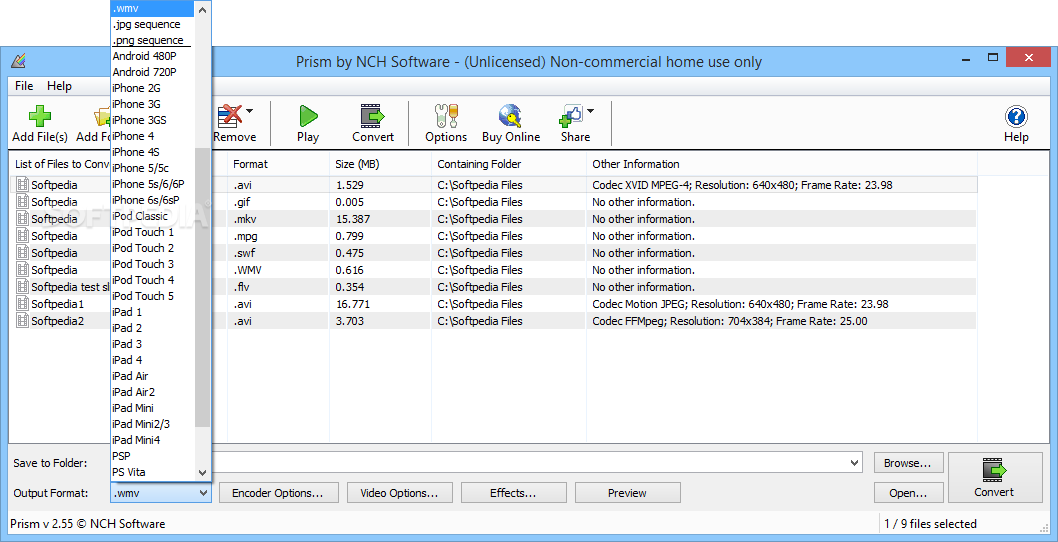Image resolution: width=1058 pixels, height=542 pixels.
Task: Click file icon next to Softpedia2
Action: pyautogui.click(x=23, y=321)
